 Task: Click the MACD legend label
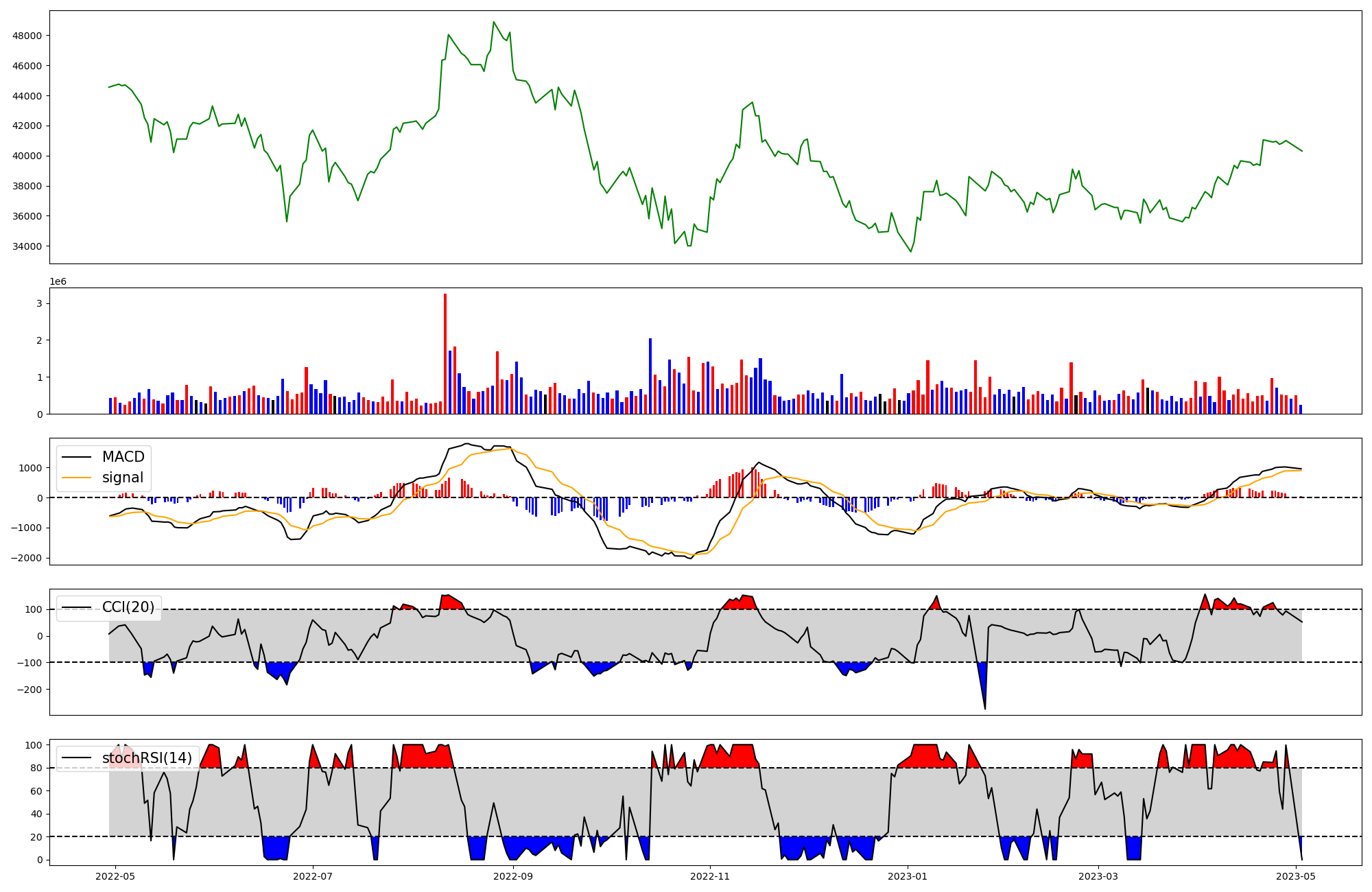(x=123, y=457)
